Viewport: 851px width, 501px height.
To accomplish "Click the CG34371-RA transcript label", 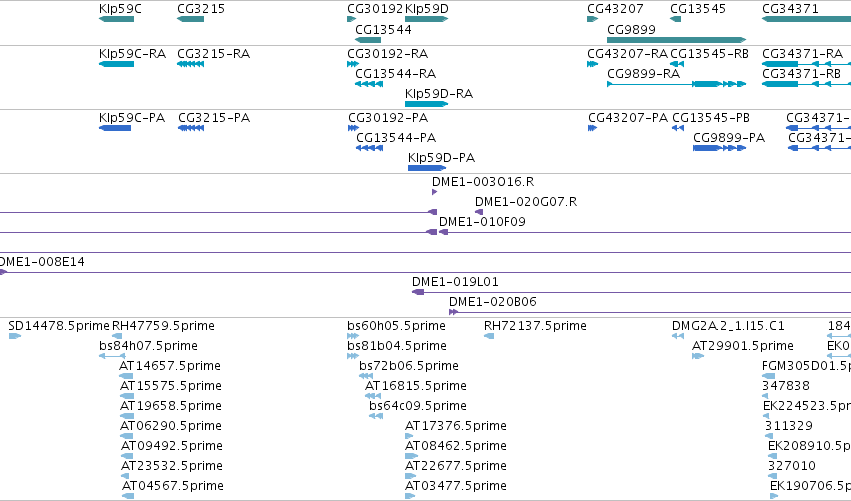I will click(x=802, y=54).
